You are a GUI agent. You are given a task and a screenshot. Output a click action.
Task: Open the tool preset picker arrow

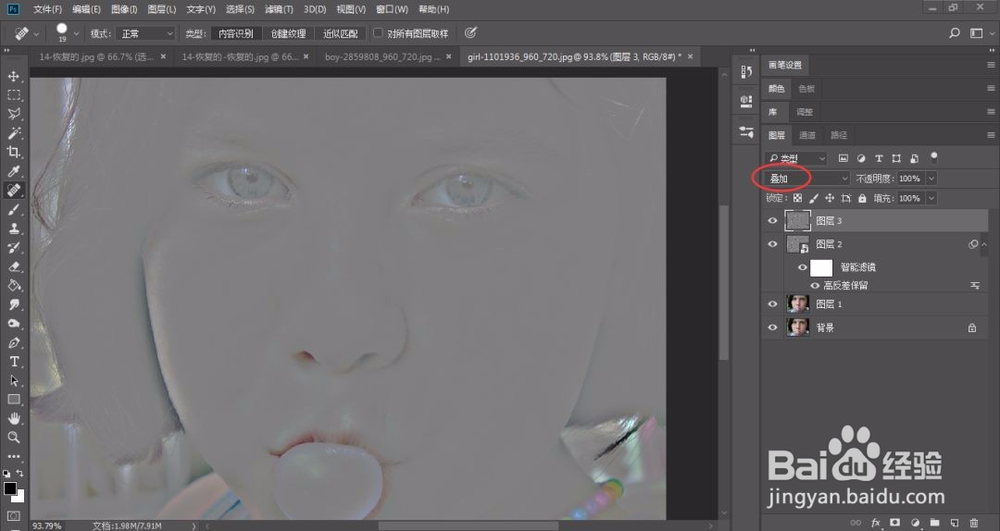(36, 33)
